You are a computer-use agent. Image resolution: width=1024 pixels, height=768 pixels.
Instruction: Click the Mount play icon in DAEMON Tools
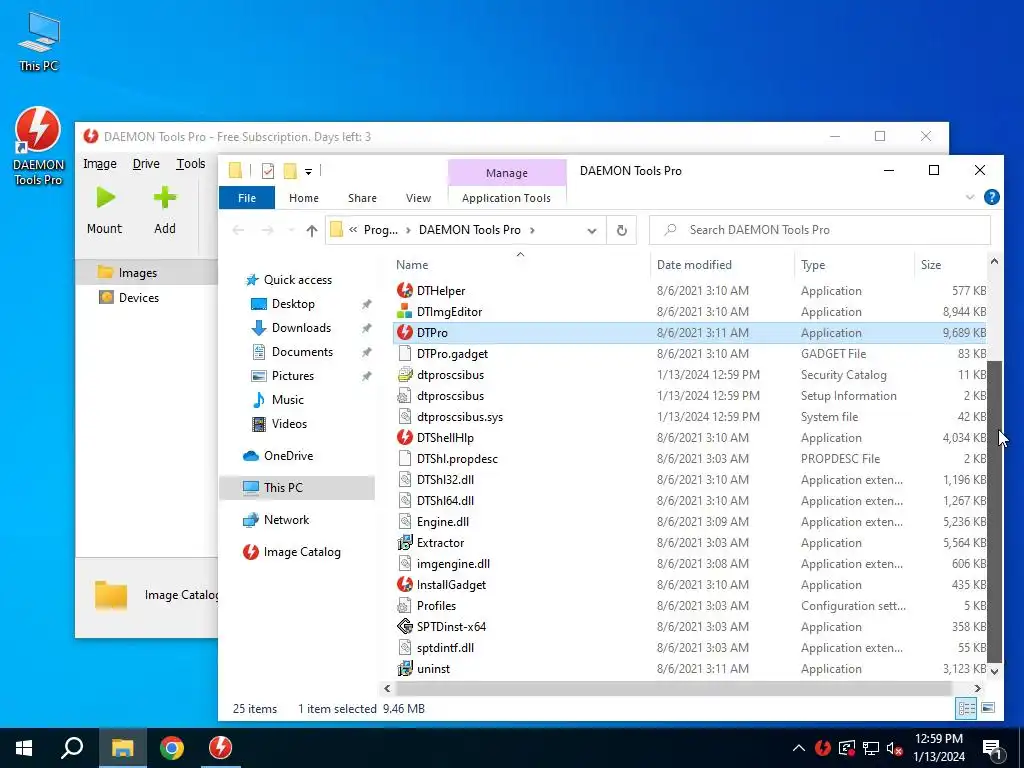pyautogui.click(x=105, y=198)
